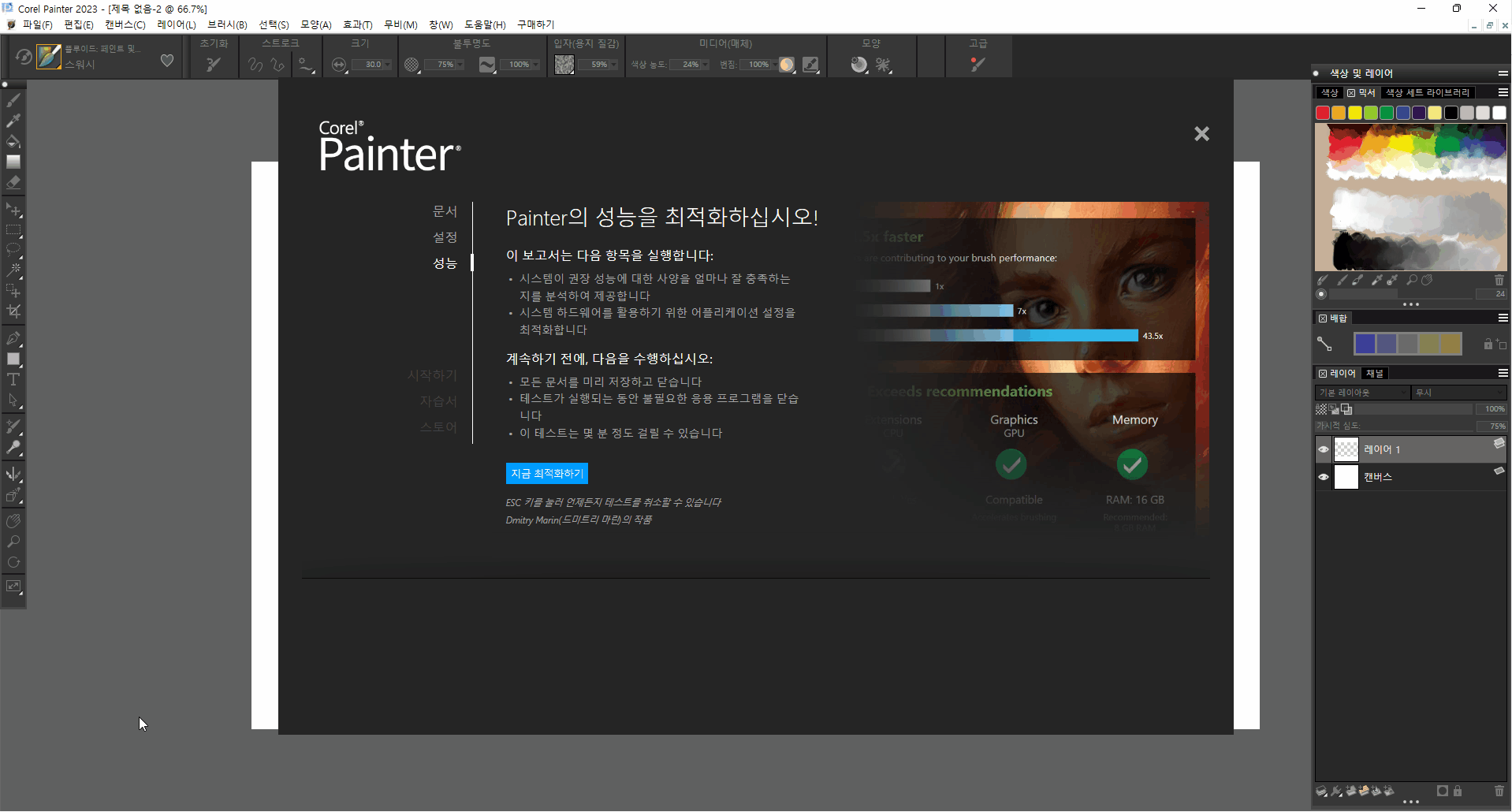Select the Eraser tool
This screenshot has width=1512, height=812.
(13, 182)
